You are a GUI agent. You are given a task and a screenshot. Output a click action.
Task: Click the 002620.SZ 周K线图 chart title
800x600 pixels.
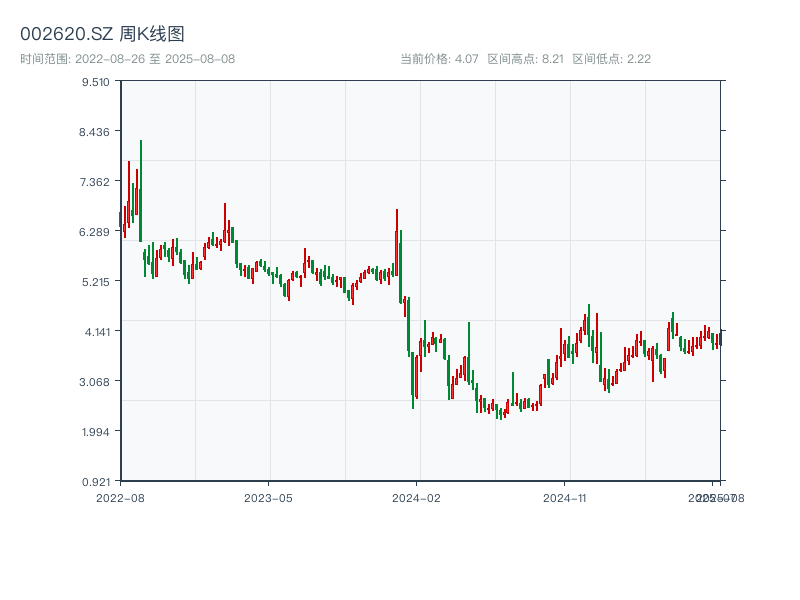point(102,34)
